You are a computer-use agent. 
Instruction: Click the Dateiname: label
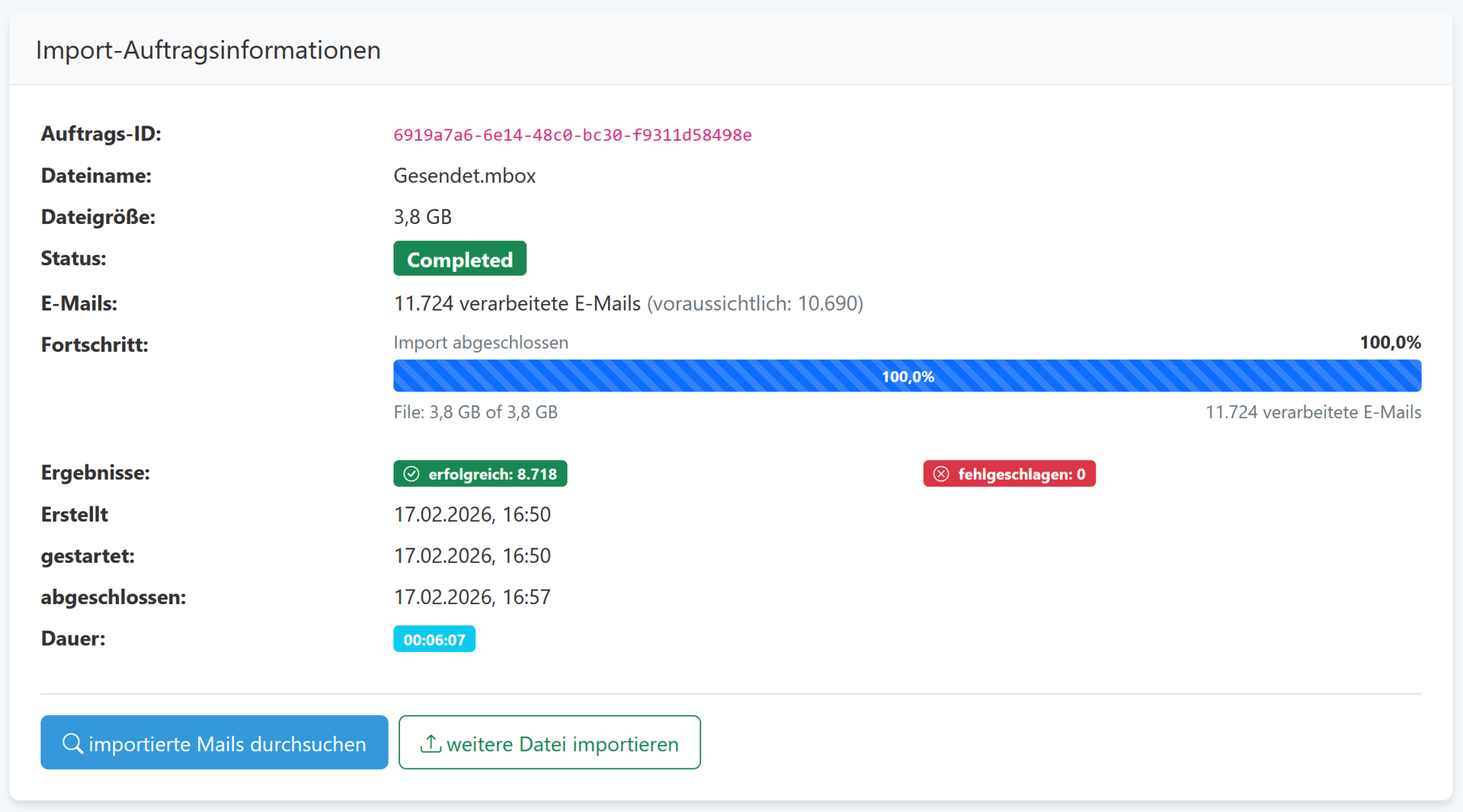pyautogui.click(x=96, y=176)
